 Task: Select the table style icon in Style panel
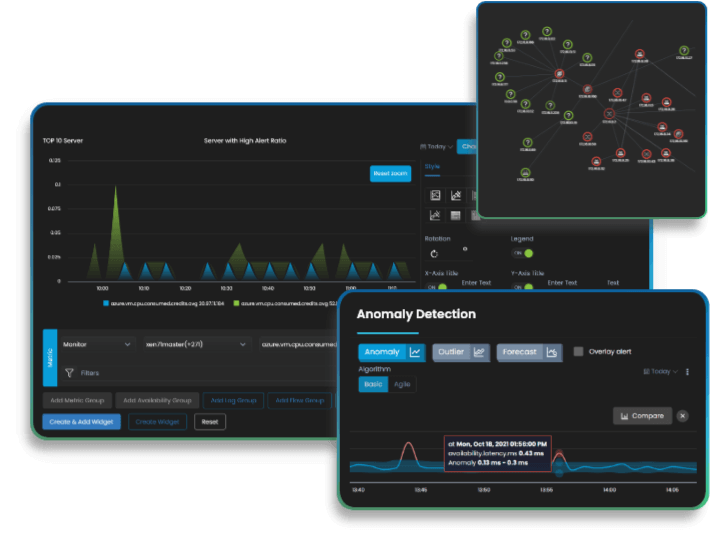pyautogui.click(x=456, y=215)
